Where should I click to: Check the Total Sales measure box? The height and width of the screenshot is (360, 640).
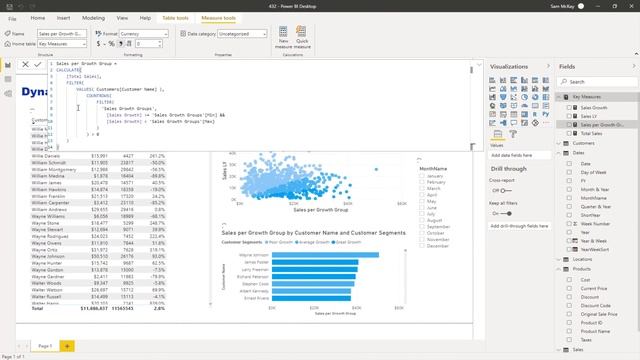pos(569,133)
